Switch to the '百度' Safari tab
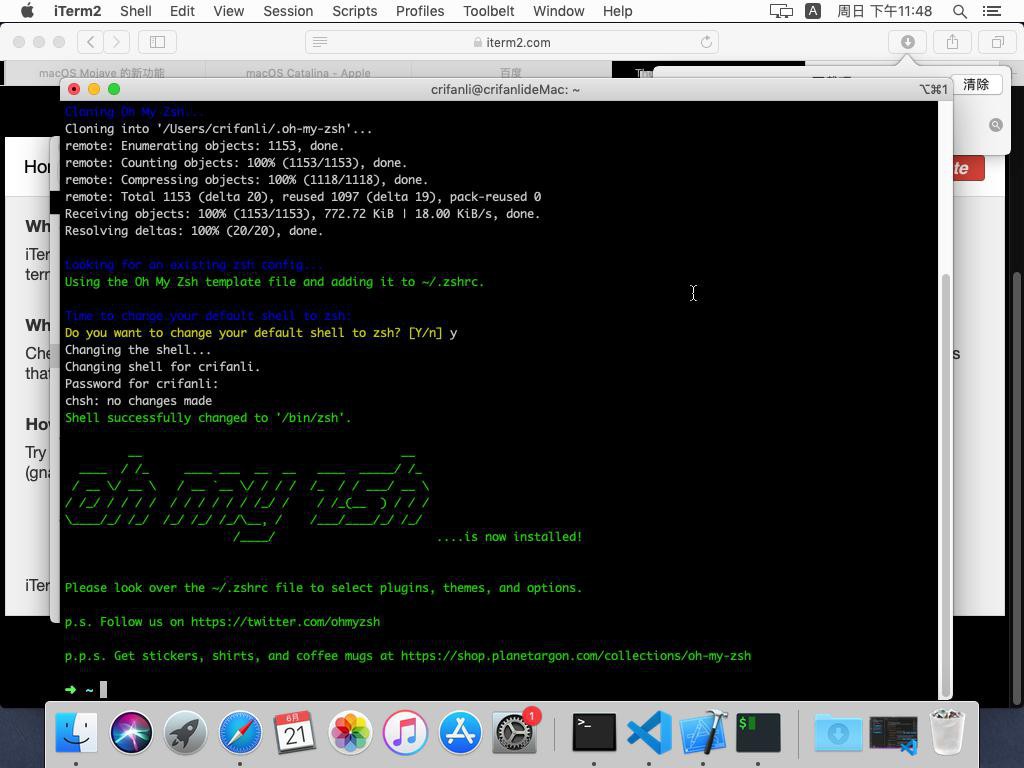Viewport: 1024px width, 768px height. coord(511,72)
